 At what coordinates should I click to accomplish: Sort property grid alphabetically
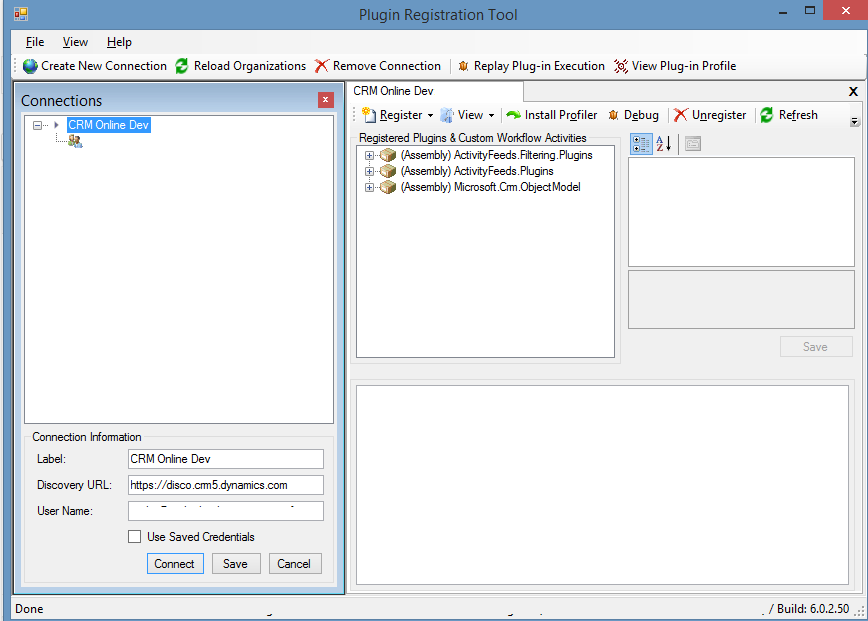663,144
